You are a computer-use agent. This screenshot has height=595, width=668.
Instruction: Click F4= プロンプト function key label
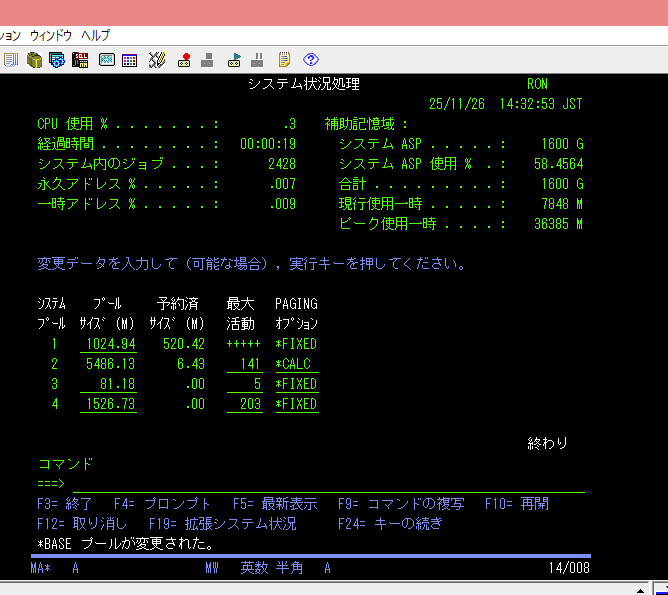[162, 504]
